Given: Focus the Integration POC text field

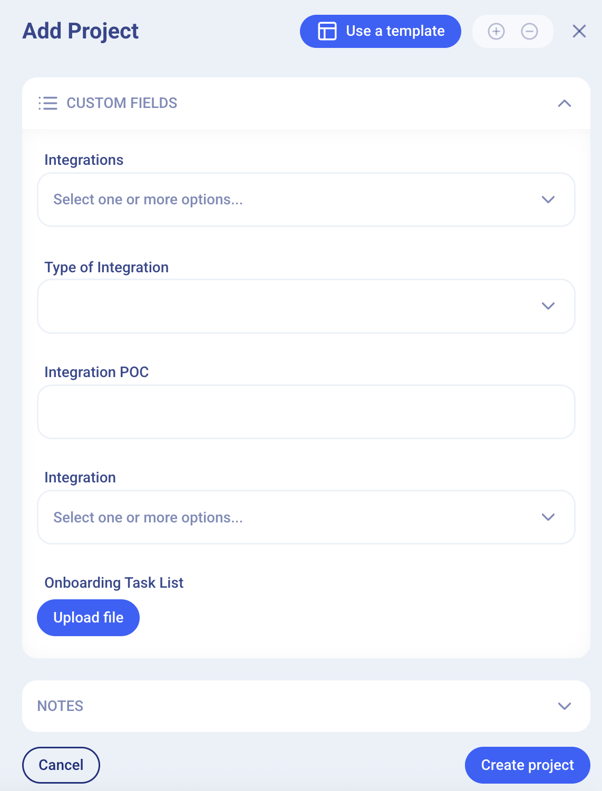Looking at the screenshot, I should pos(306,412).
